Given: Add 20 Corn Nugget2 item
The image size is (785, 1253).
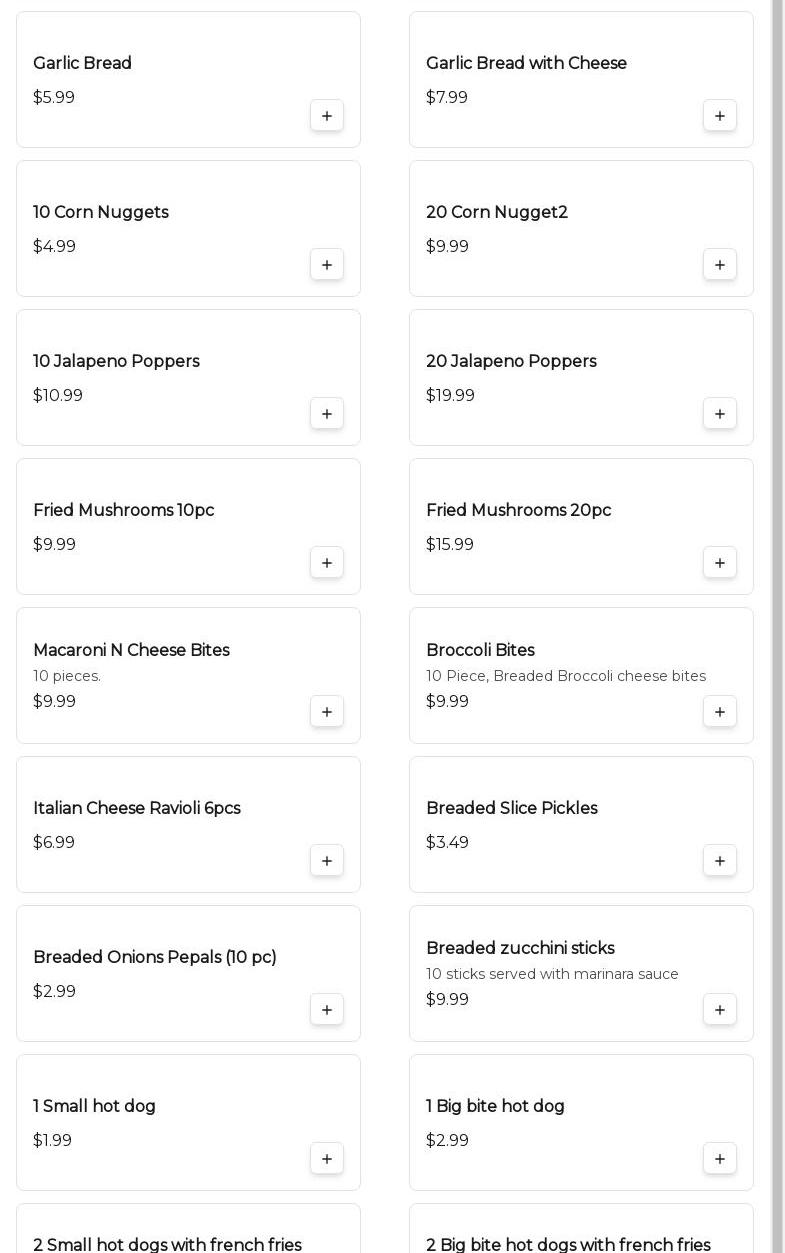Looking at the screenshot, I should click(720, 265).
